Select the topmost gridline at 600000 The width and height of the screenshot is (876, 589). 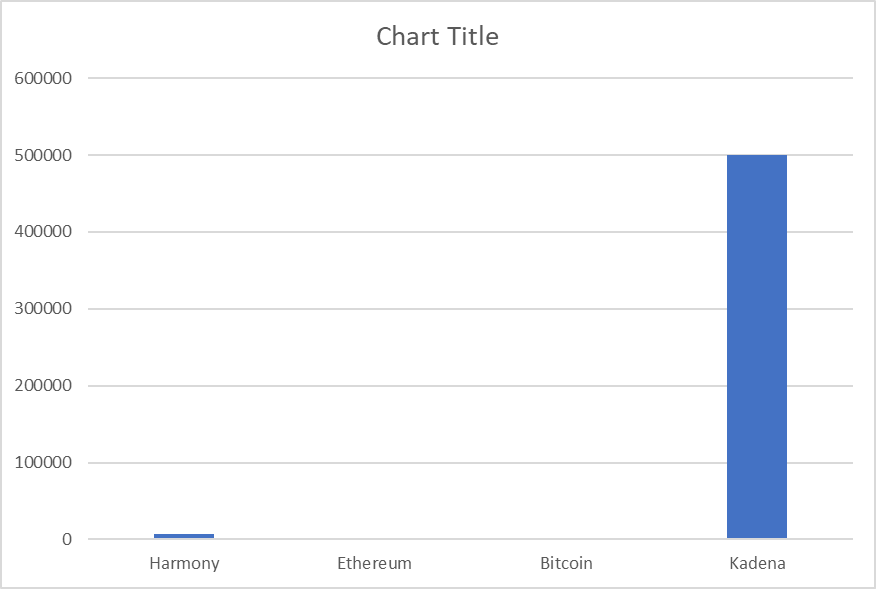click(470, 78)
